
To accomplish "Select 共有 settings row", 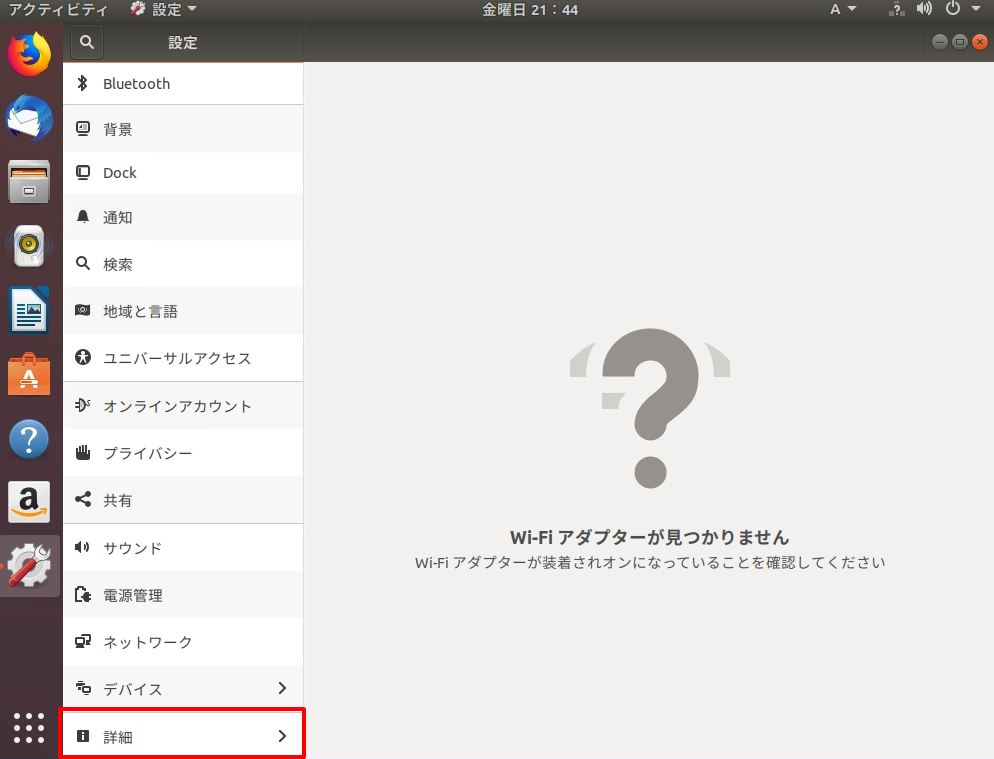I will pos(183,500).
